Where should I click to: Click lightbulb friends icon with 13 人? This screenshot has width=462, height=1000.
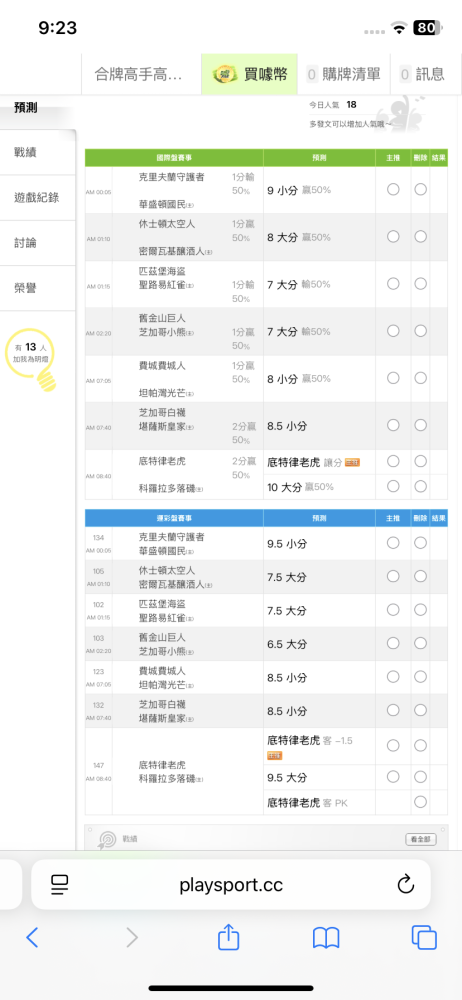pos(31,359)
